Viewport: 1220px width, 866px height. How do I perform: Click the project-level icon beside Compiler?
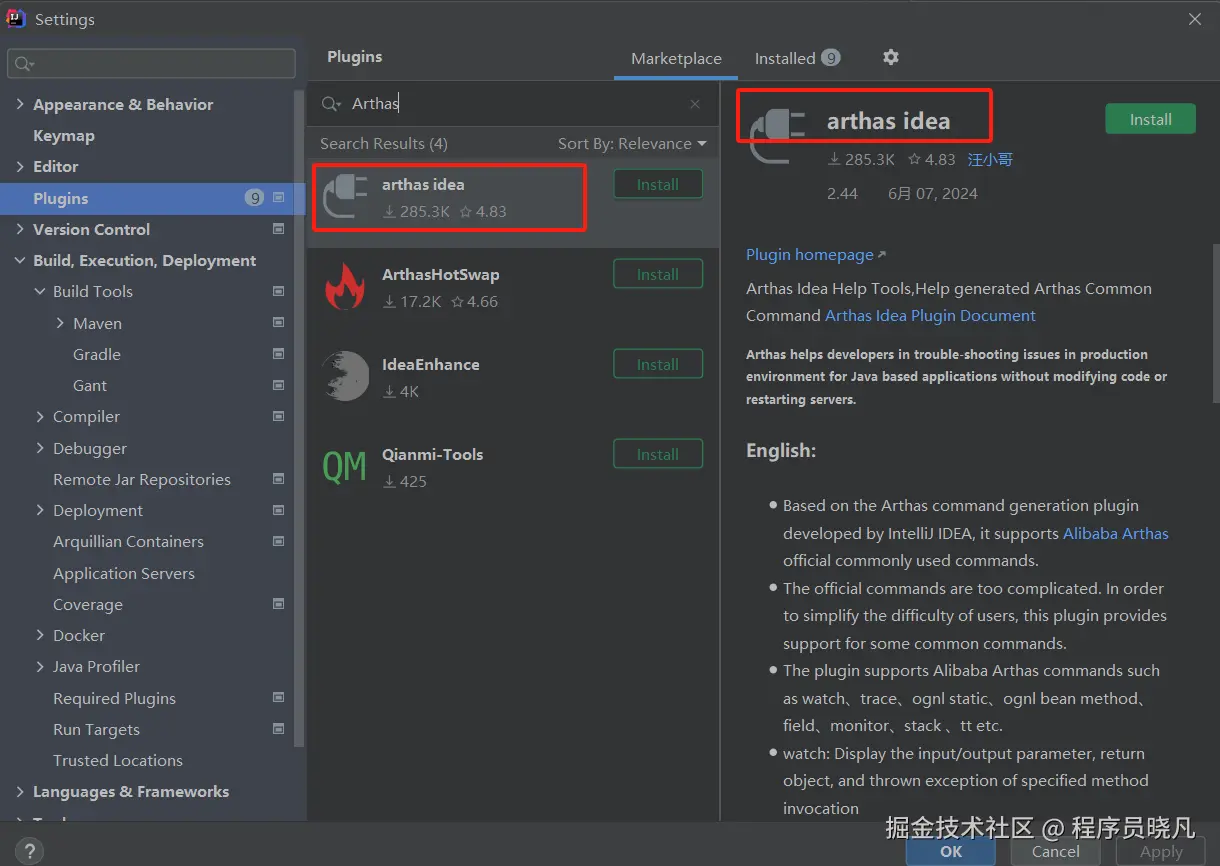[x=279, y=416]
